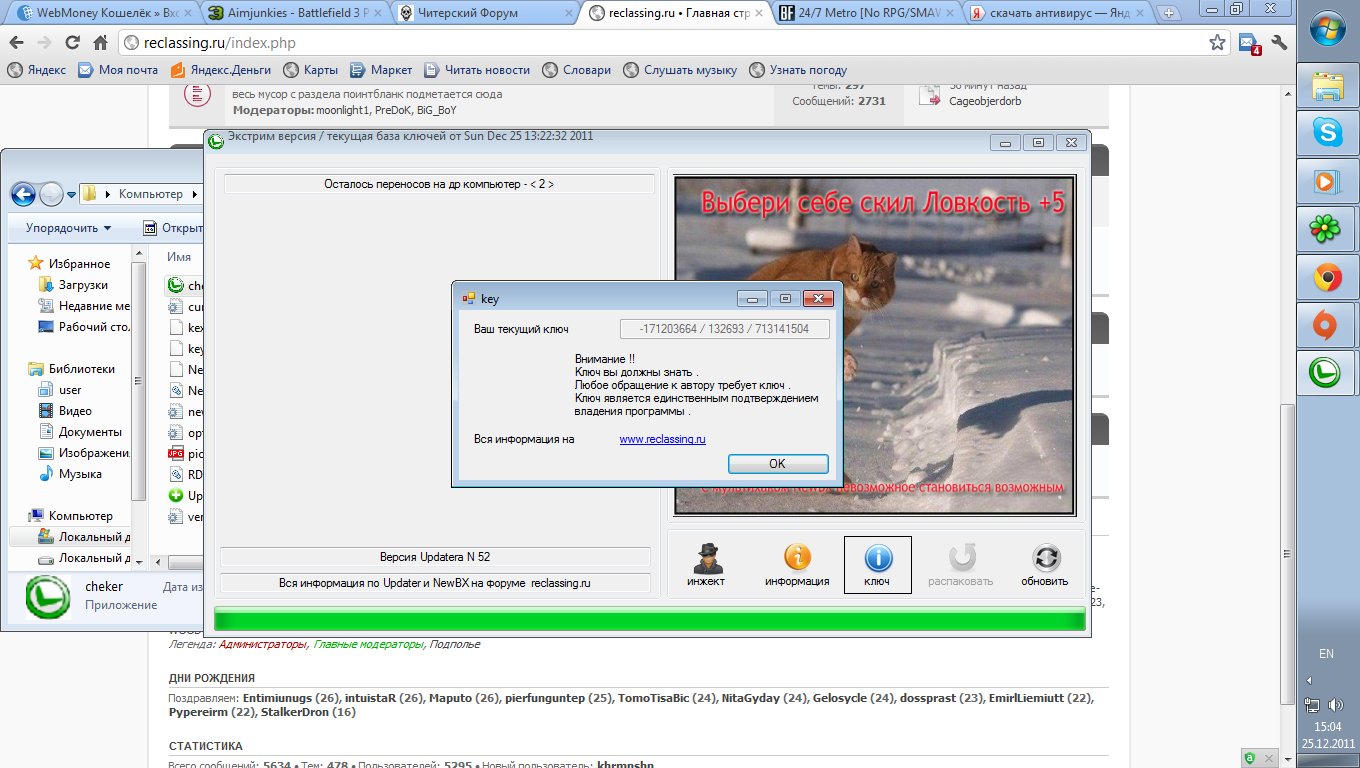Open Explorer recent pages dropdown arrow
The height and width of the screenshot is (768, 1360).
pyautogui.click(x=69, y=194)
